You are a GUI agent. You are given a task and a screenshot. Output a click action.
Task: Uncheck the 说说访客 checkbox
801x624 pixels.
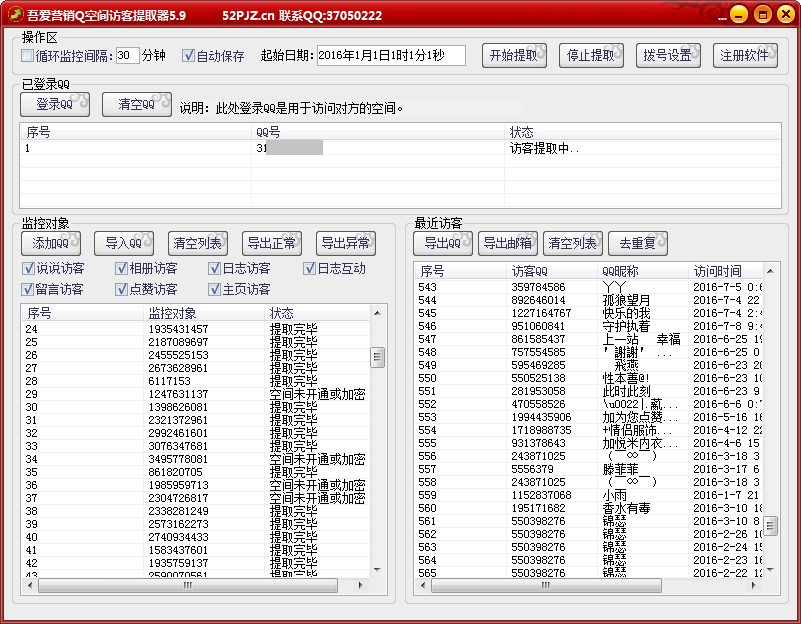click(x=28, y=268)
